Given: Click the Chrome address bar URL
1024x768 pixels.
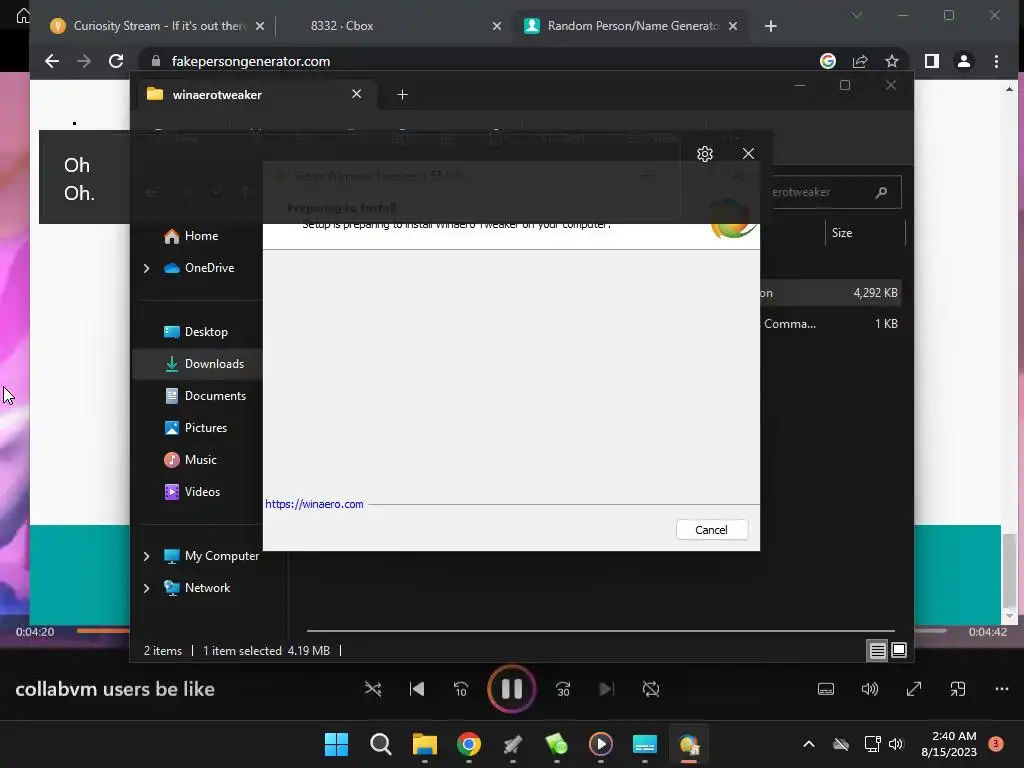Looking at the screenshot, I should coord(251,61).
